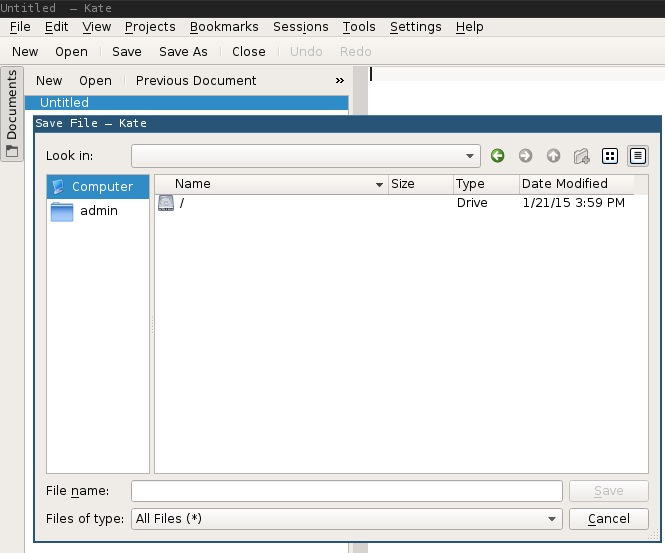Image resolution: width=665 pixels, height=553 pixels.
Task: Select the root drive icon in file list
Action: pyautogui.click(x=166, y=203)
